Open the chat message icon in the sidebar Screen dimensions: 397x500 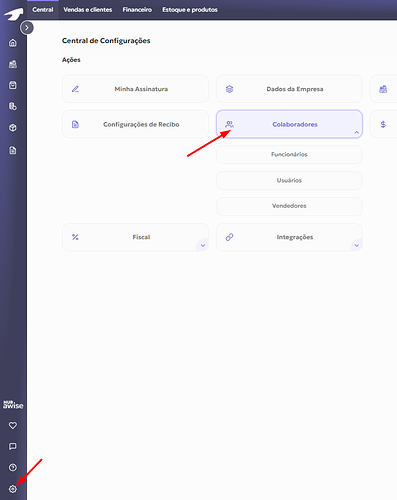pos(13,446)
